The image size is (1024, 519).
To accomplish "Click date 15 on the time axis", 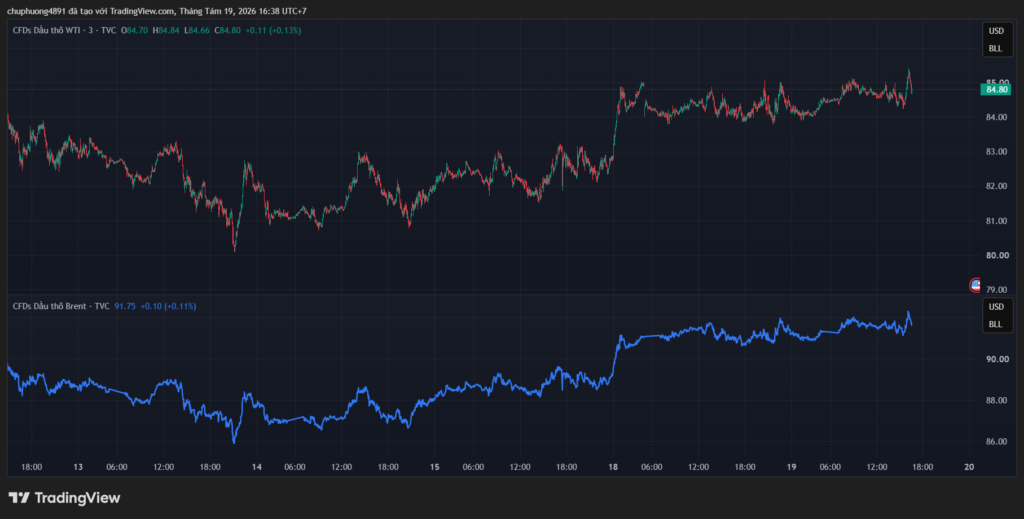I will [435, 467].
